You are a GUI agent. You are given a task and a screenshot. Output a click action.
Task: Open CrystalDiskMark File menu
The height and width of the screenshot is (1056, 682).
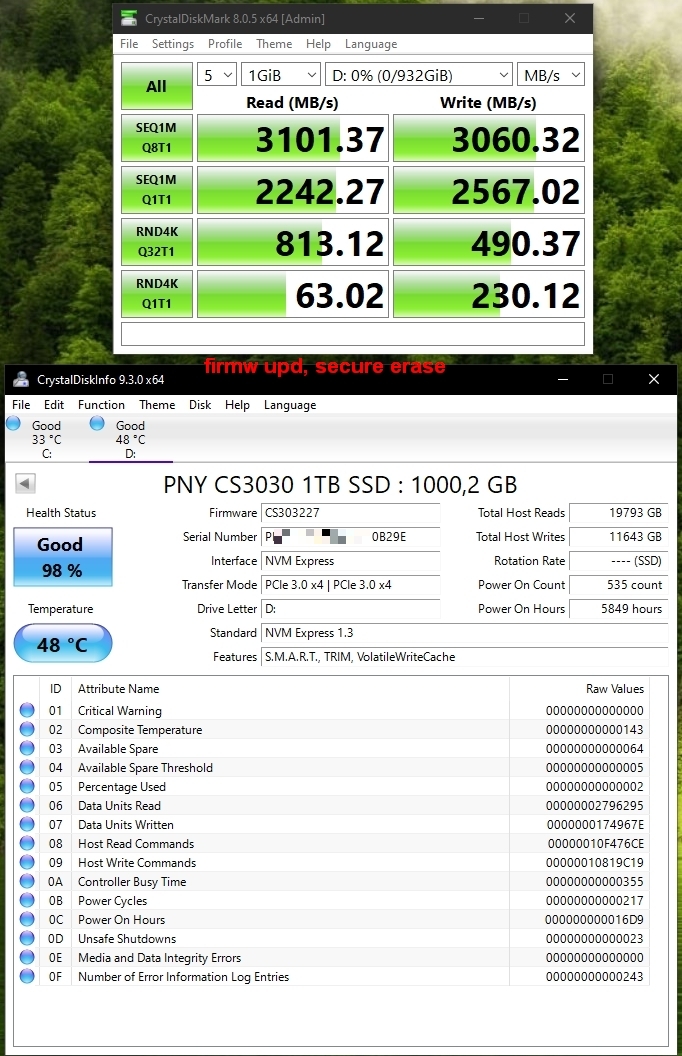point(129,44)
